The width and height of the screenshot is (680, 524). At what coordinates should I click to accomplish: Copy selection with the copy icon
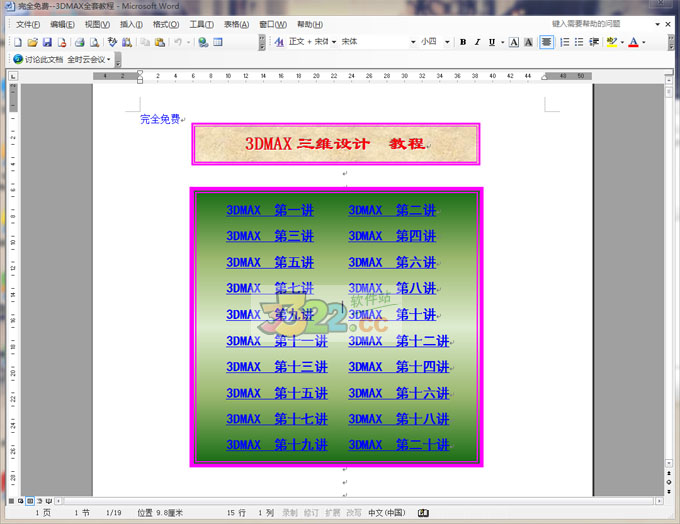[x=145, y=42]
